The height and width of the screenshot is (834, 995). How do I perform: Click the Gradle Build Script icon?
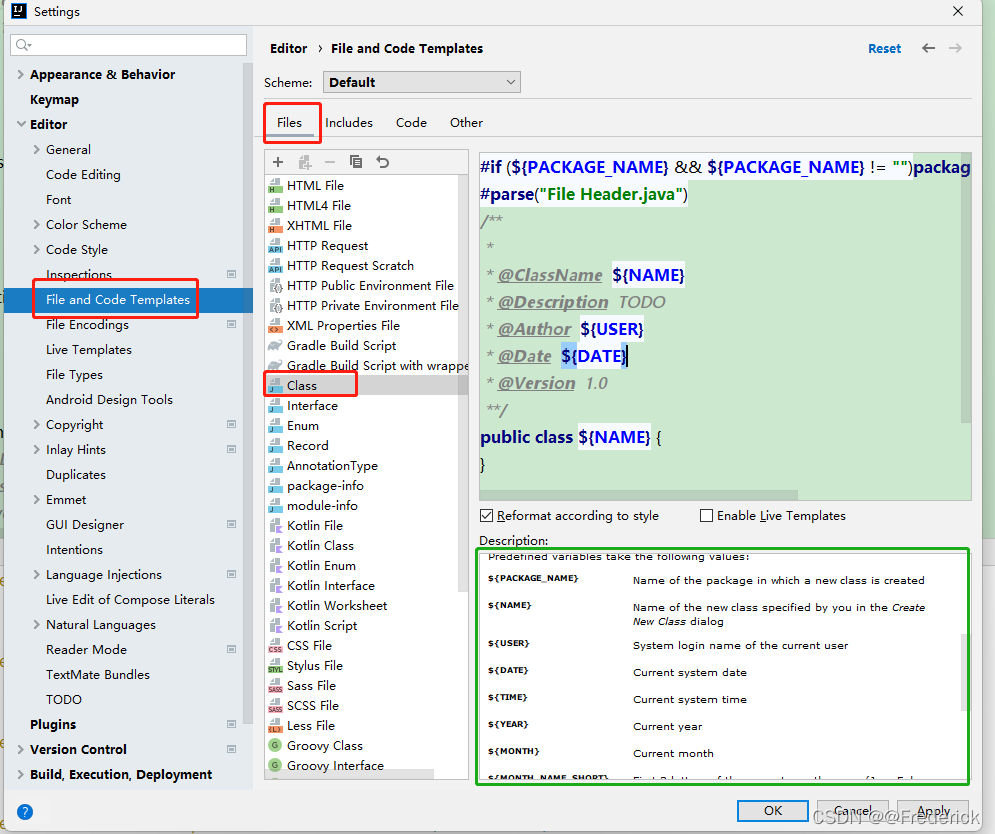pyautogui.click(x=275, y=345)
